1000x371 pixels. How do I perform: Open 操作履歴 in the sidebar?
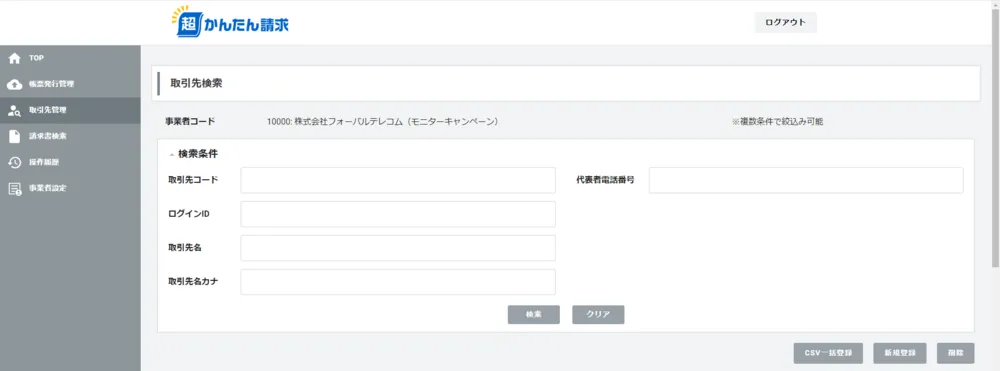tap(70, 163)
